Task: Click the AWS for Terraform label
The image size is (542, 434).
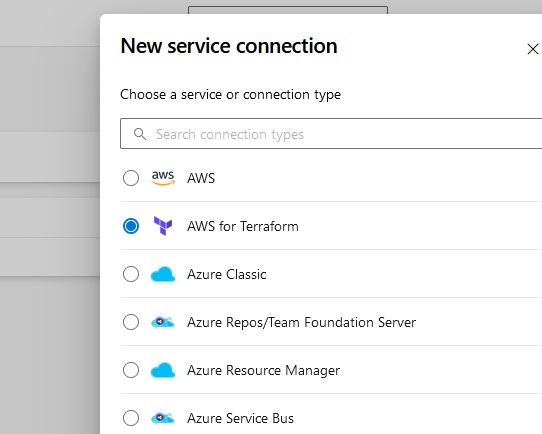Action: pyautogui.click(x=243, y=226)
